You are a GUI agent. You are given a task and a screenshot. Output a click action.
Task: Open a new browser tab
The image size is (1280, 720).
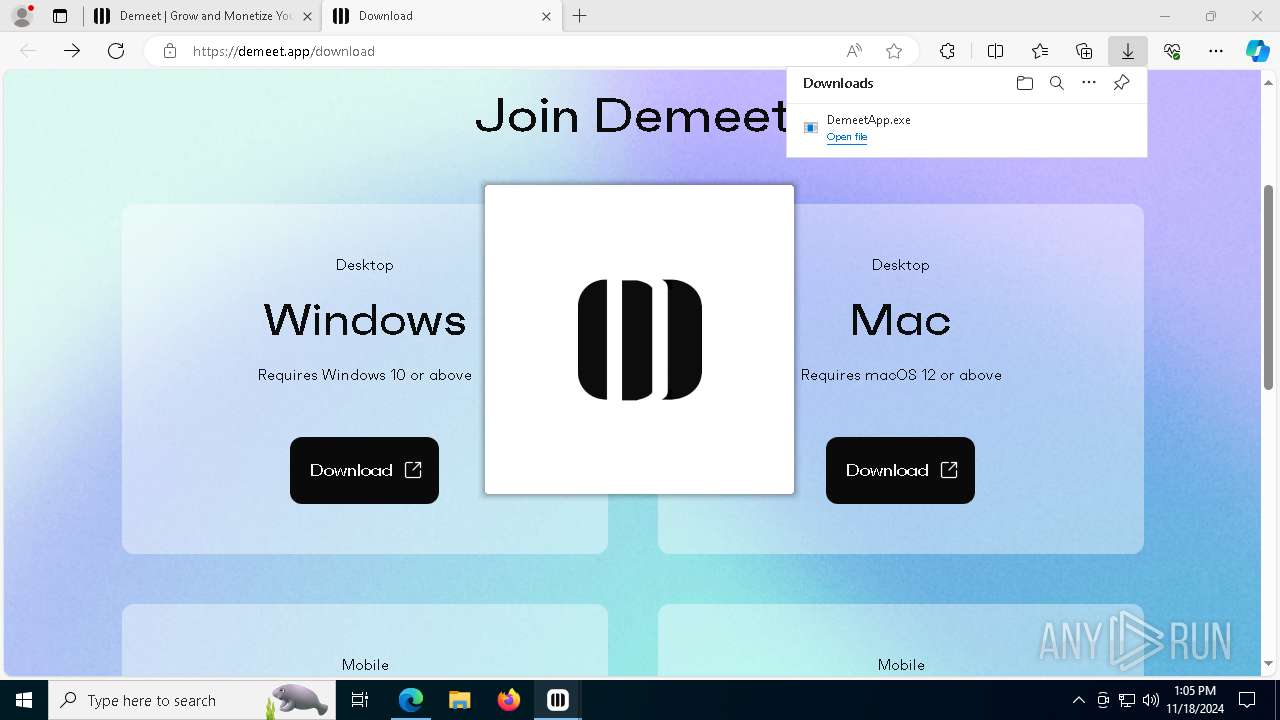click(x=580, y=16)
